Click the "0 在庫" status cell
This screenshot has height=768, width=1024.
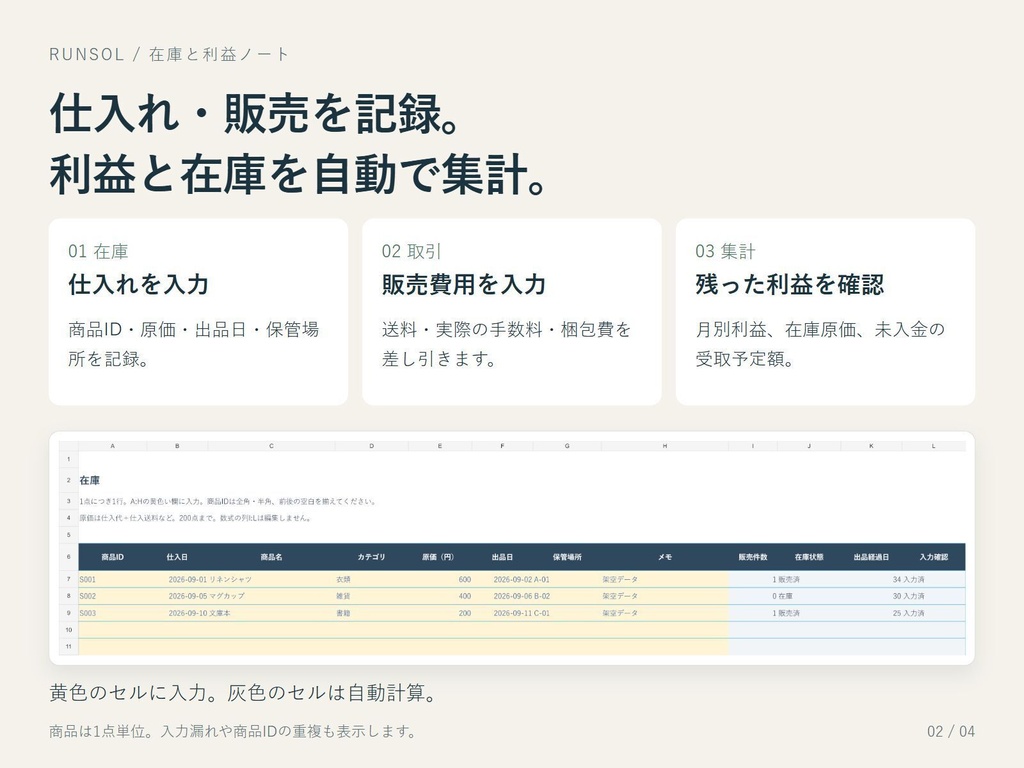click(782, 596)
